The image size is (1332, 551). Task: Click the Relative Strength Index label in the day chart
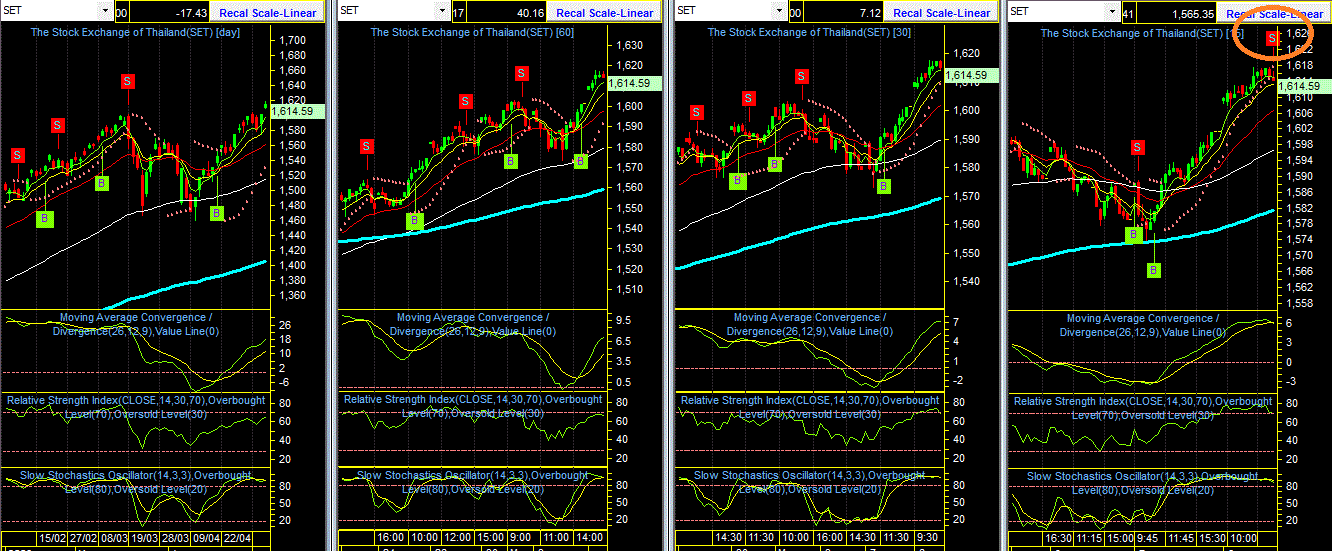tap(136, 406)
